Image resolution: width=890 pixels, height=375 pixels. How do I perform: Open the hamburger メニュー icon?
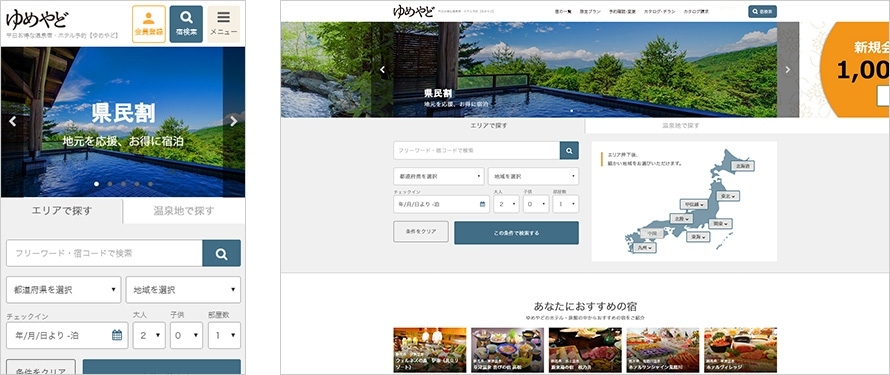pos(224,24)
